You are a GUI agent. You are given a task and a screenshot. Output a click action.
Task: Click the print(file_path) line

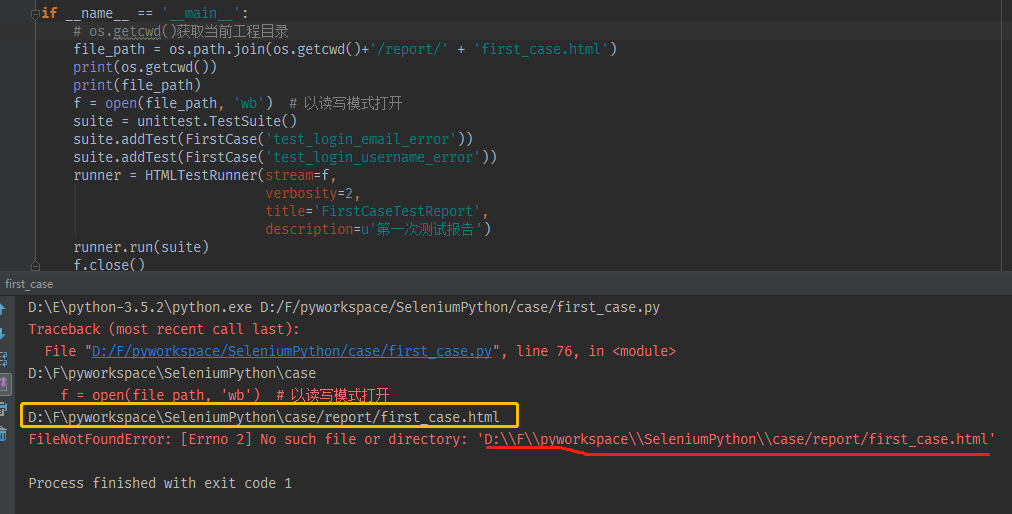(x=137, y=85)
